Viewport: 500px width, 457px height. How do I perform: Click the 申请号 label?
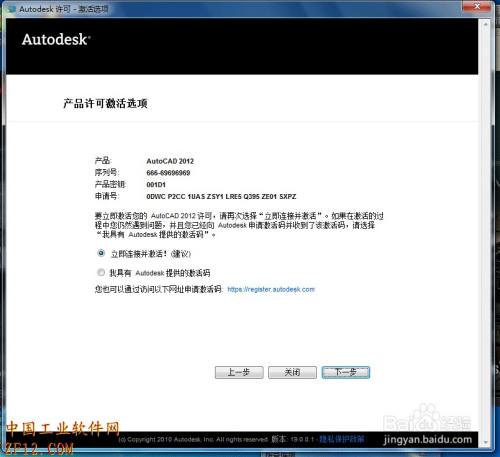[107, 196]
